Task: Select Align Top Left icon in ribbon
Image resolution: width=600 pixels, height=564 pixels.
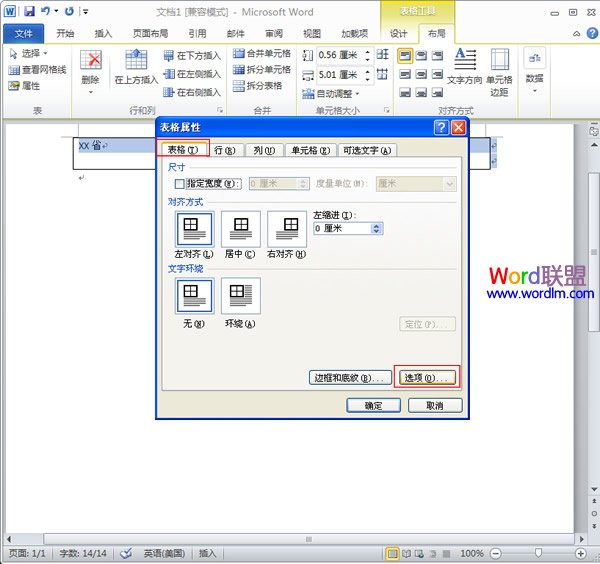Action: pos(405,56)
